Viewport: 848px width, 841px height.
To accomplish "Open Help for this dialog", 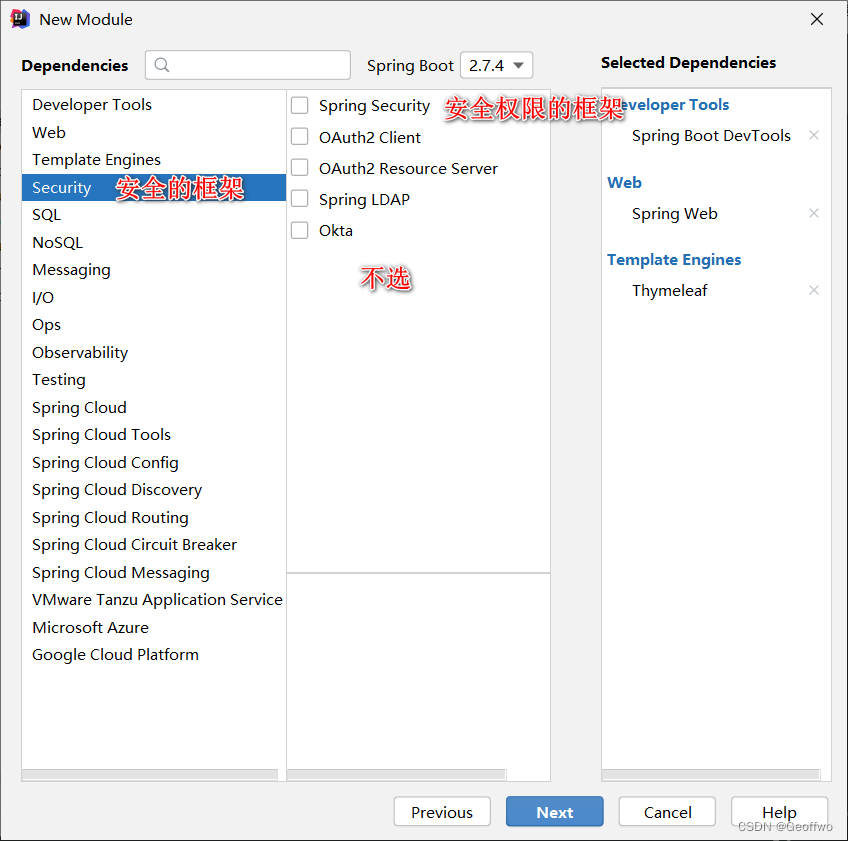I will 779,811.
